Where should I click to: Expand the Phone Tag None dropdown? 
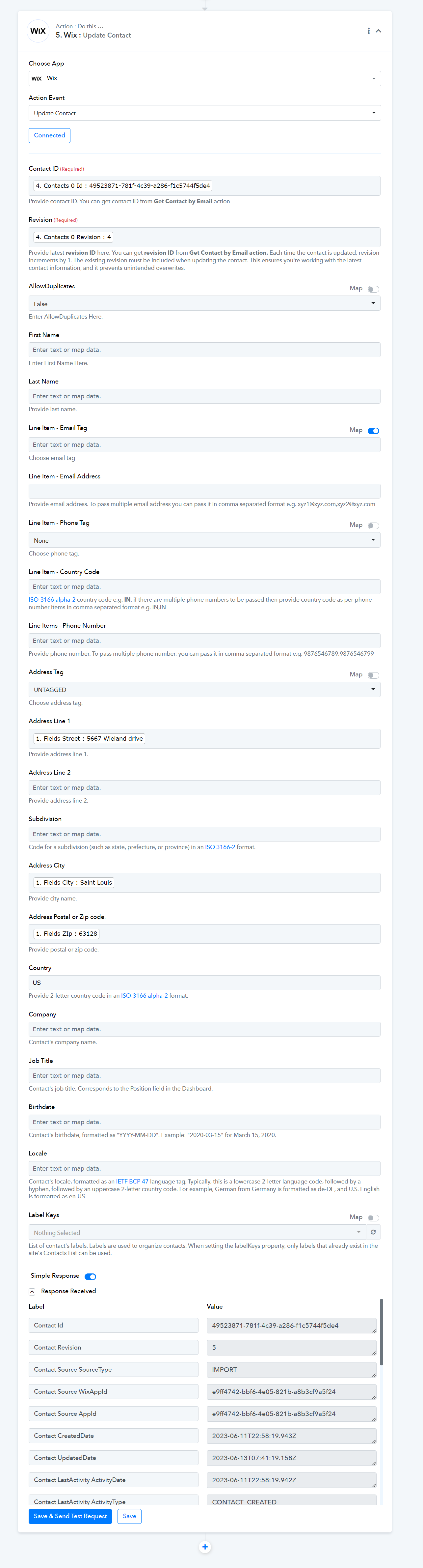[x=204, y=541]
